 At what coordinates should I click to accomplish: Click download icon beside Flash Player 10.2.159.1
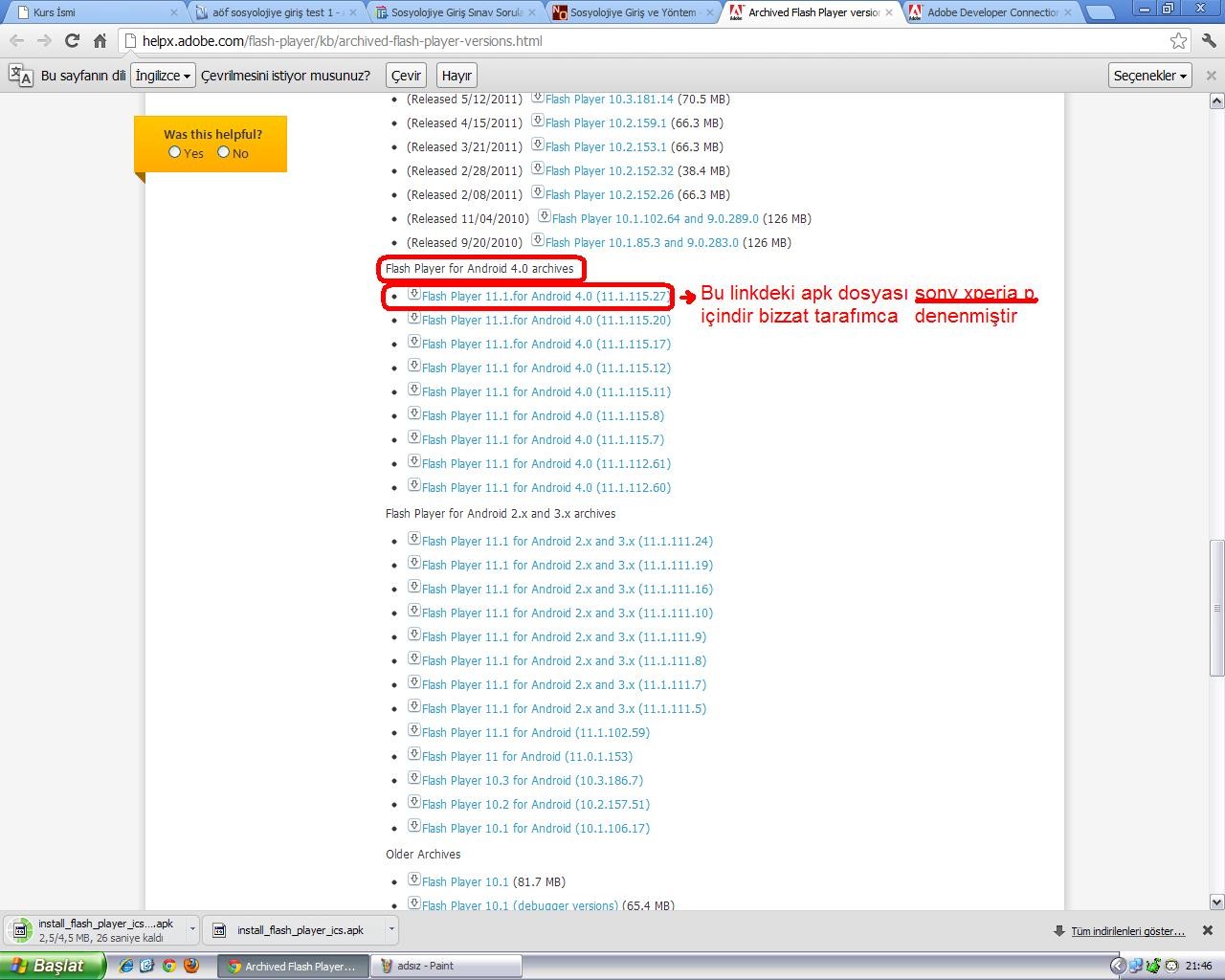(538, 122)
